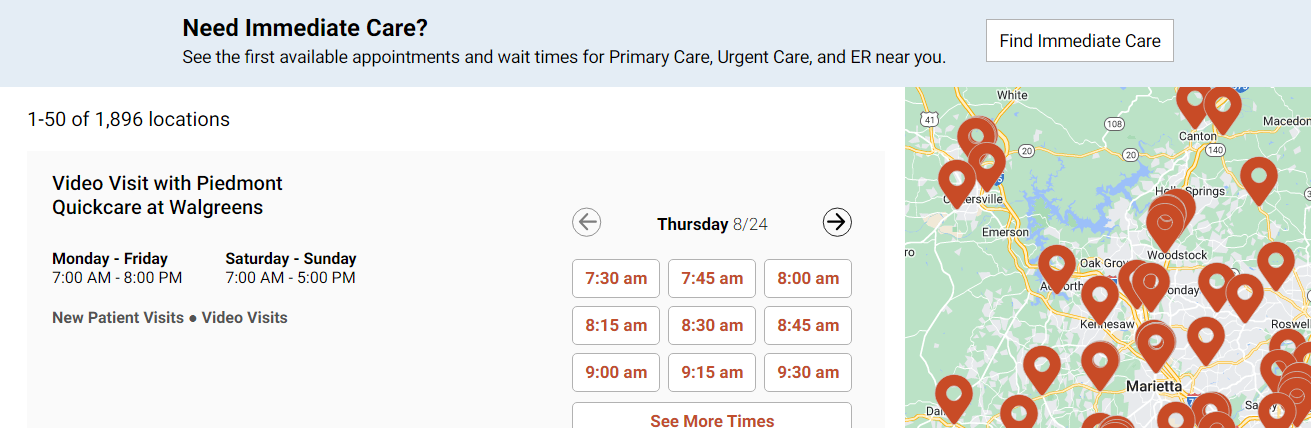Go back to previous day arrow
The height and width of the screenshot is (428, 1311).
pyautogui.click(x=587, y=222)
